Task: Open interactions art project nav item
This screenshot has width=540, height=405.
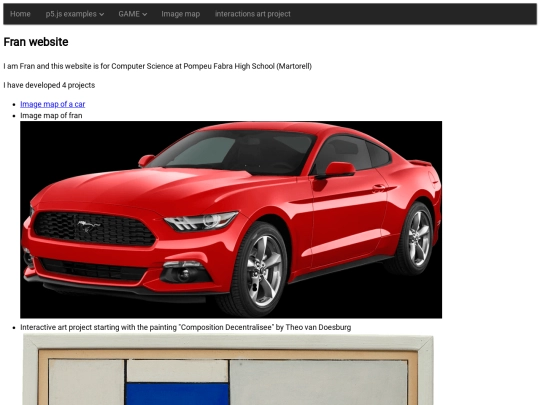Action: 253,14
